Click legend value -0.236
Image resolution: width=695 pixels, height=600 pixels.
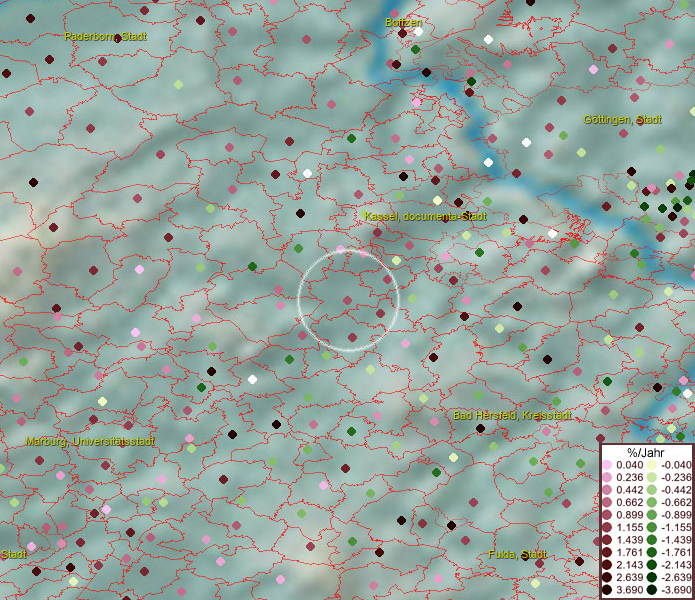pyautogui.click(x=676, y=477)
